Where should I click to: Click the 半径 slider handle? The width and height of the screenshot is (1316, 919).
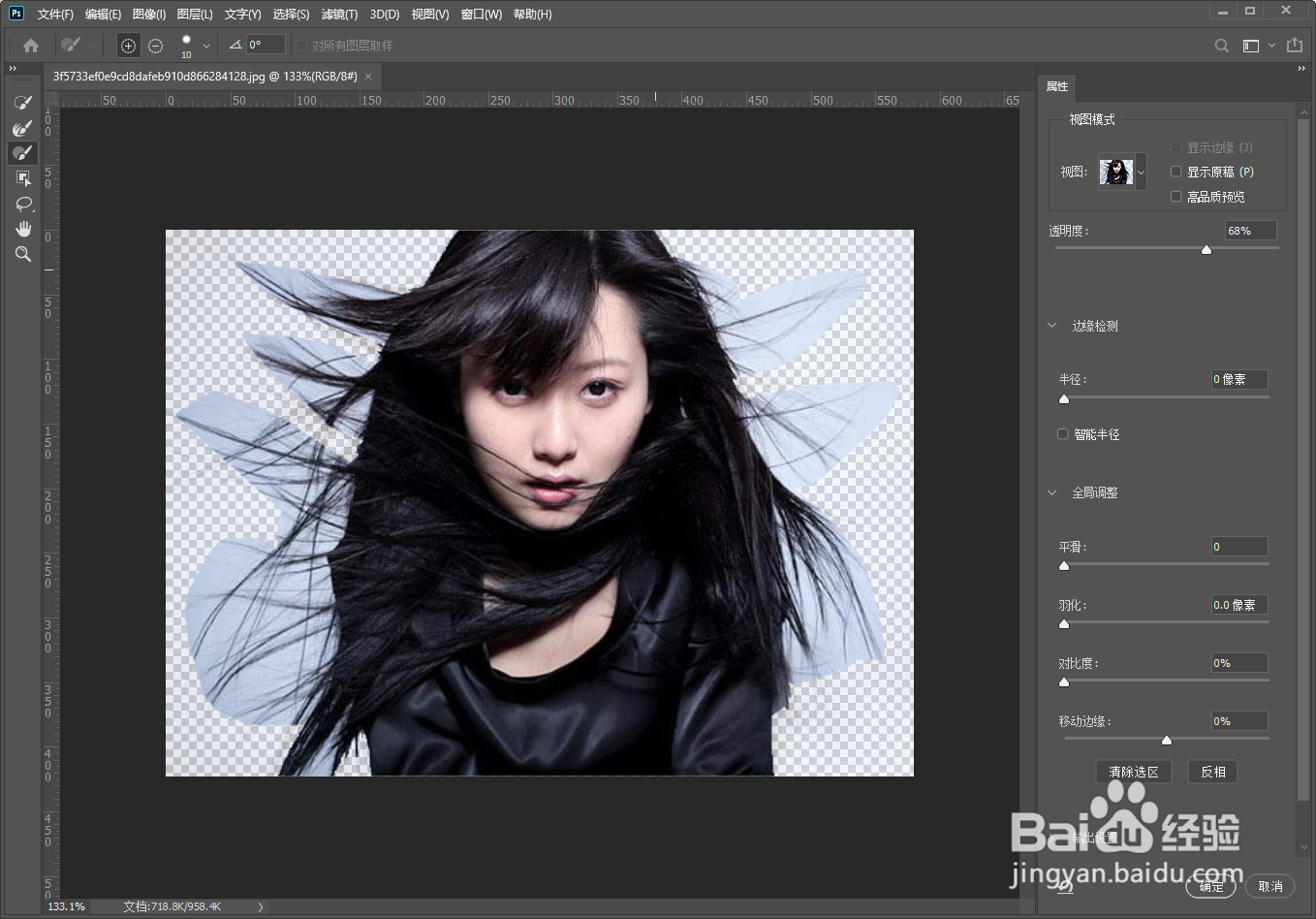click(x=1064, y=398)
